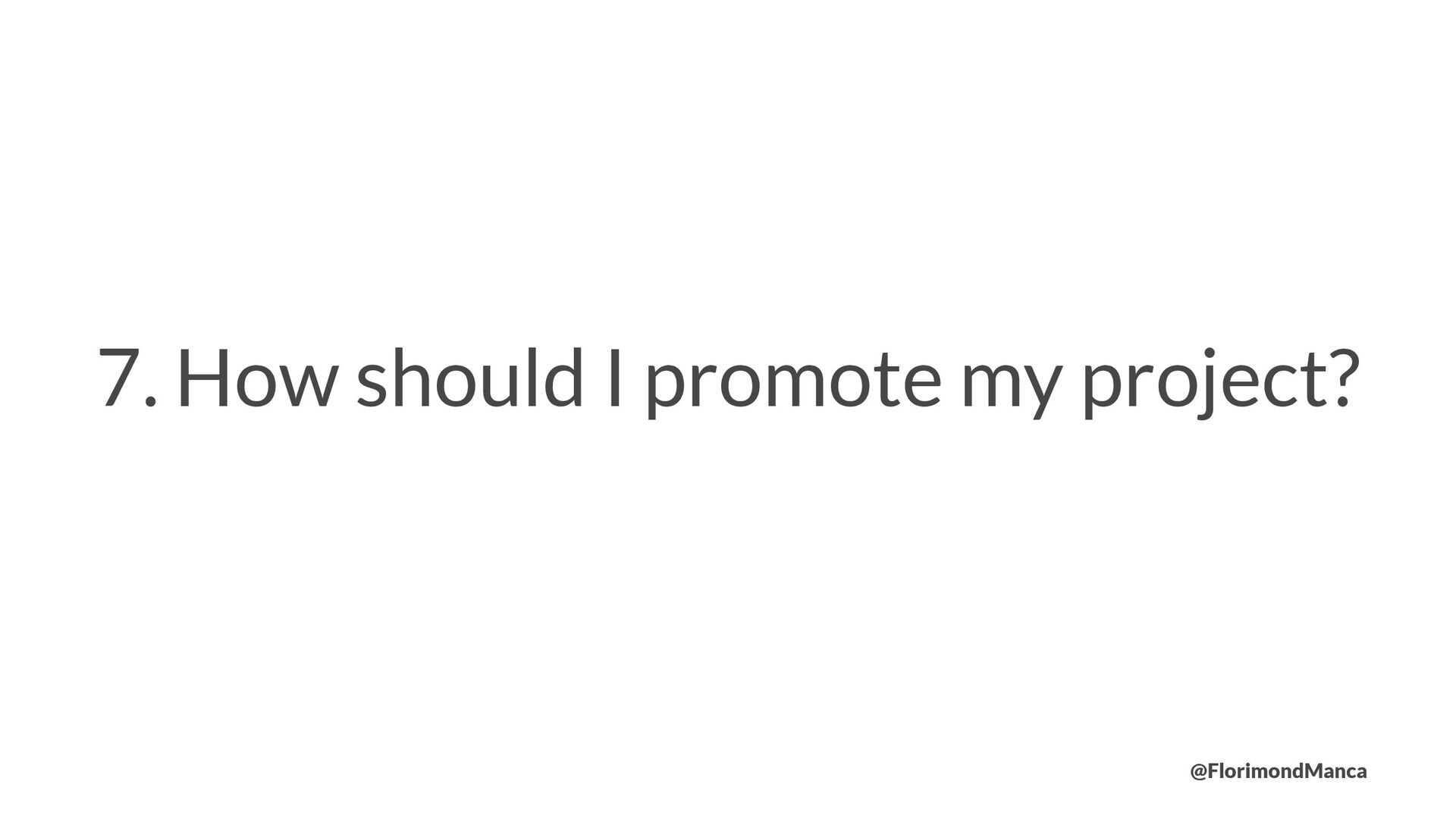Click the standalone letter "I" in the title
The height and width of the screenshot is (819, 1456).
point(616,378)
